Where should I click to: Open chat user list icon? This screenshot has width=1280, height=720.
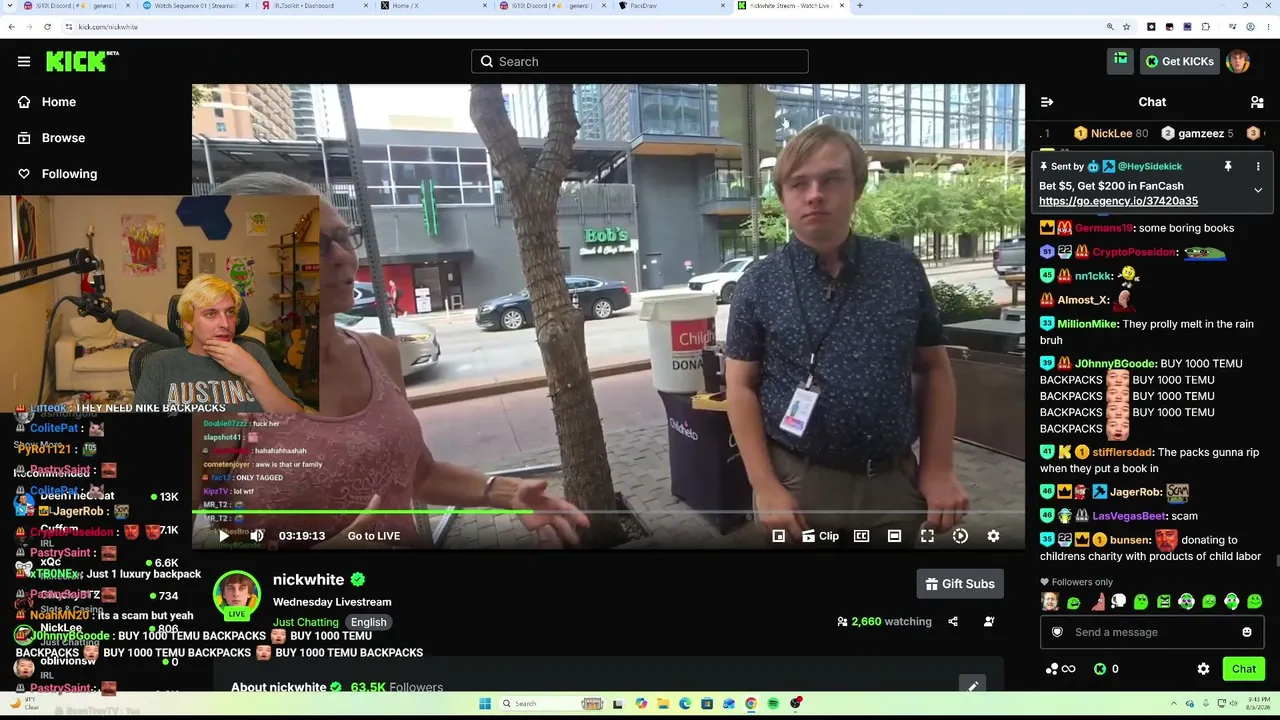point(1257,102)
